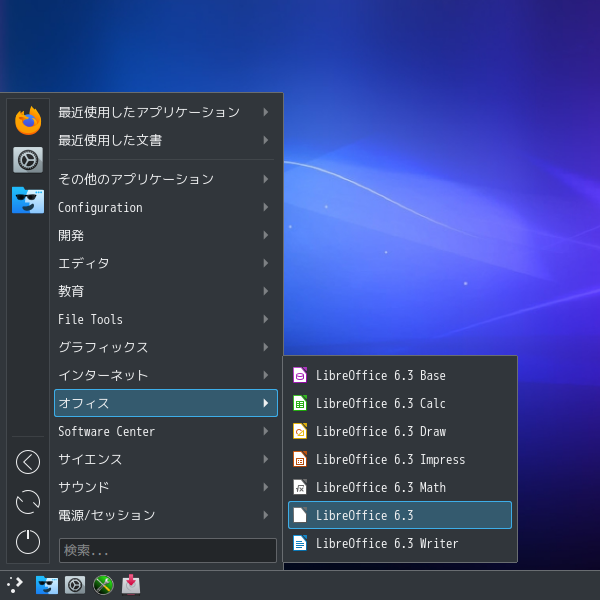Expand Configuration submenu arrow

tap(266, 207)
